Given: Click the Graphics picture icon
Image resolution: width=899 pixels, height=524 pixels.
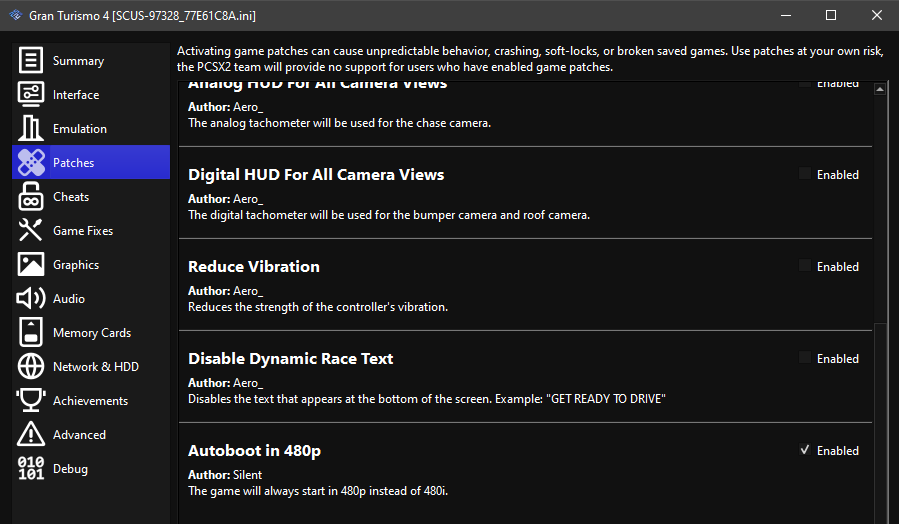Looking at the screenshot, I should (x=31, y=264).
